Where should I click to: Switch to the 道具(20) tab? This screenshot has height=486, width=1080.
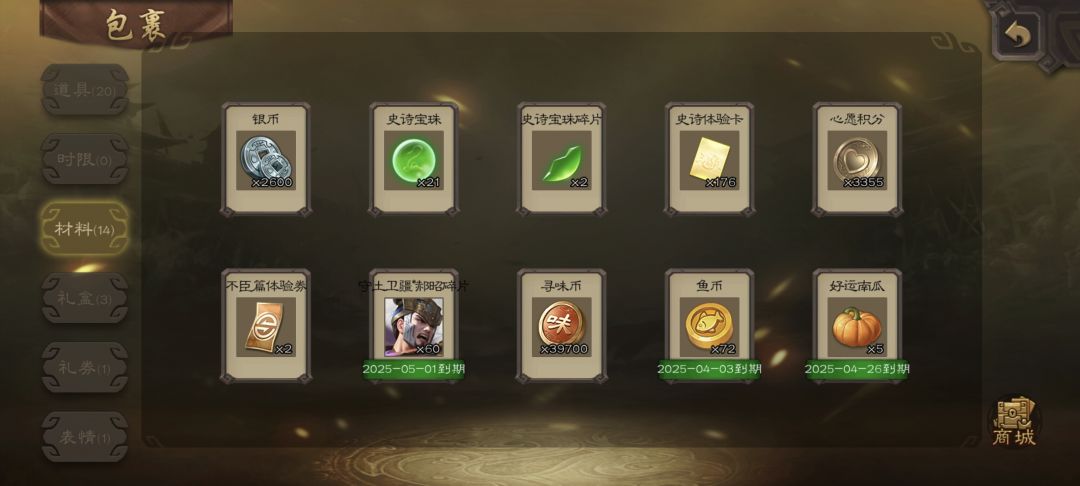[x=85, y=89]
